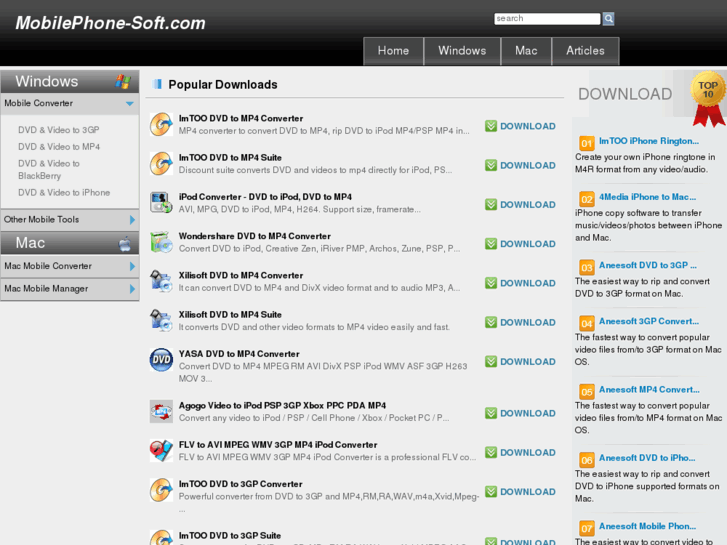The image size is (727, 545).
Task: Click the ImTOO DVD to MP4 Converter disc icon
Action: click(x=161, y=124)
